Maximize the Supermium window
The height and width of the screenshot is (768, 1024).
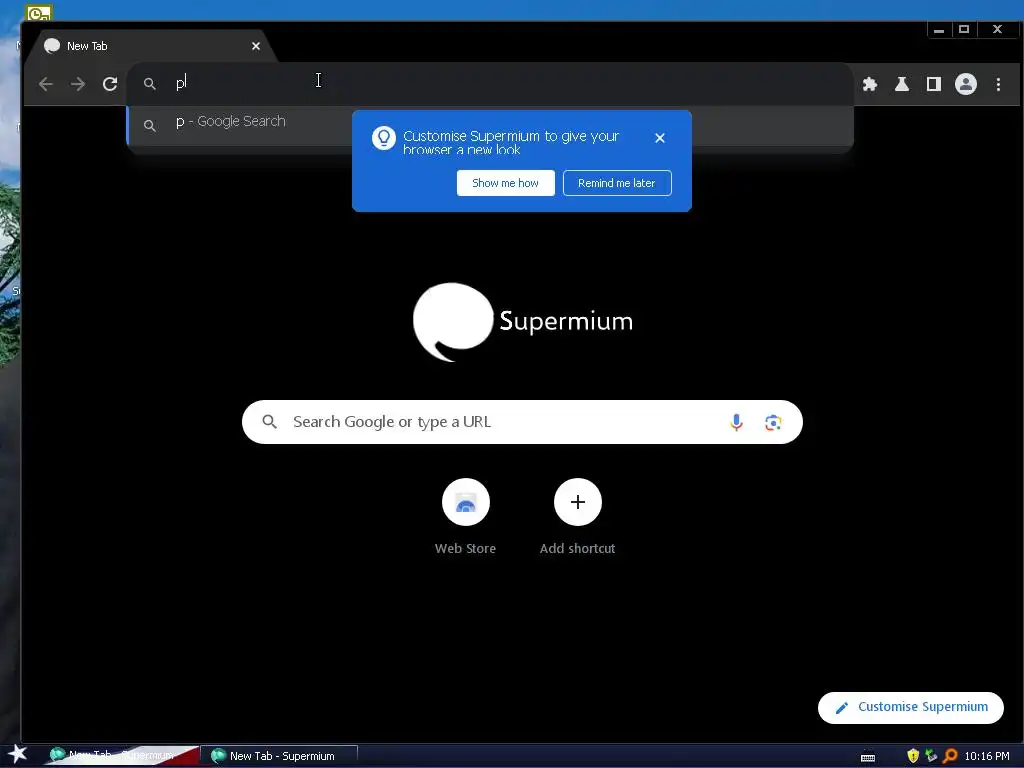[x=964, y=29]
